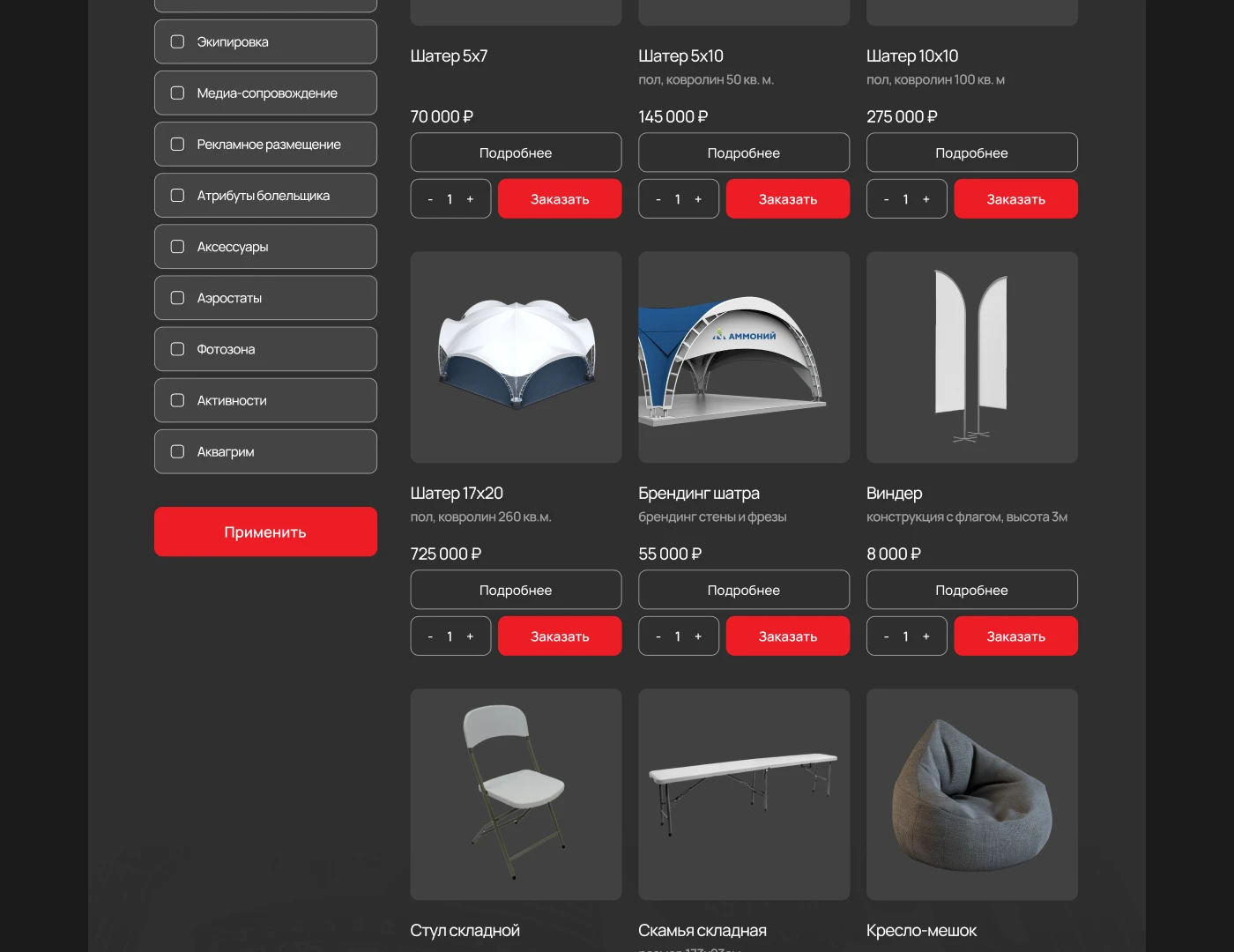
Task: Open the Шатер 17x20 product image
Action: point(516,357)
